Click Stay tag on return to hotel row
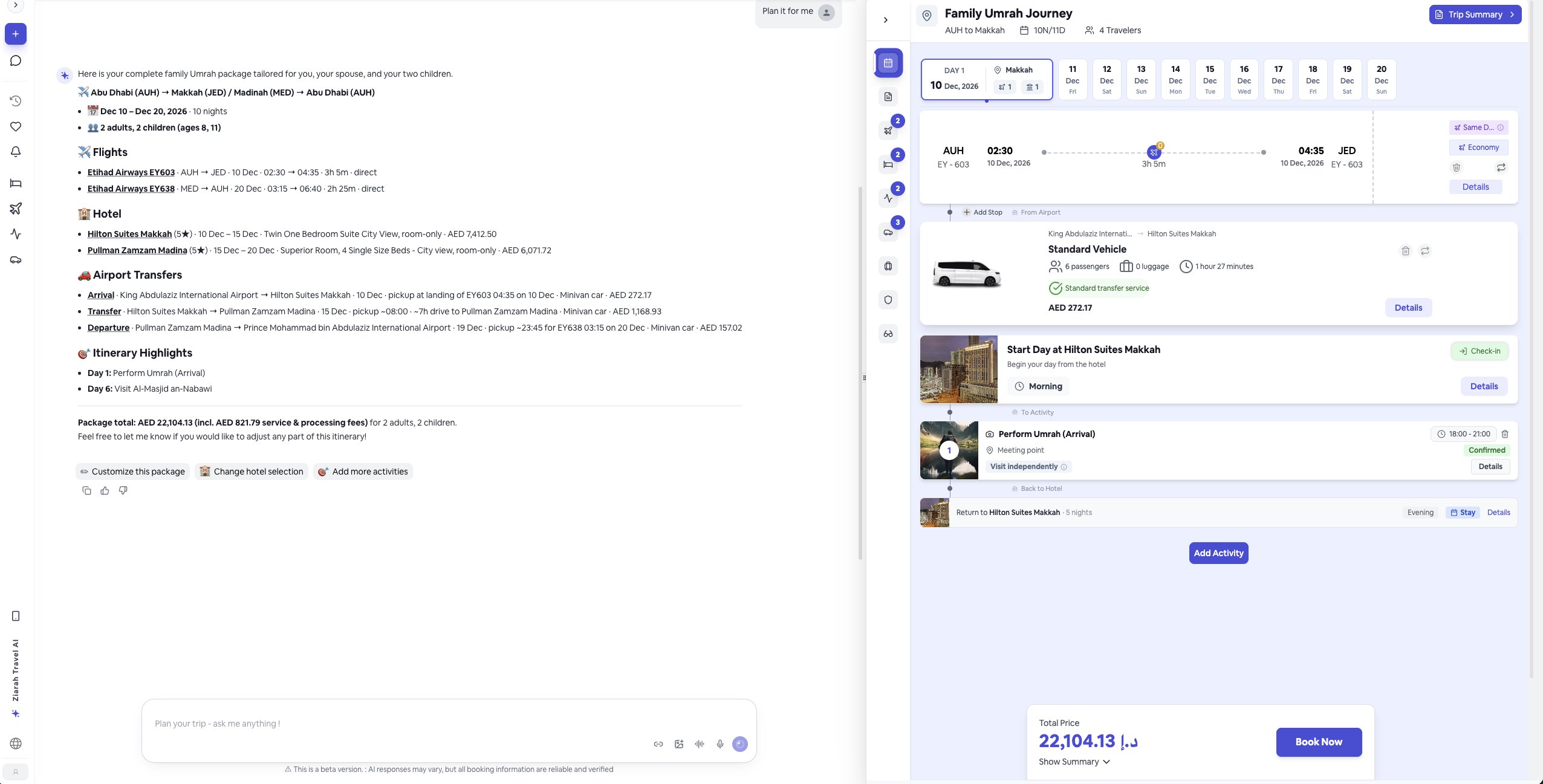Viewport: 1543px width, 784px height. (1463, 513)
